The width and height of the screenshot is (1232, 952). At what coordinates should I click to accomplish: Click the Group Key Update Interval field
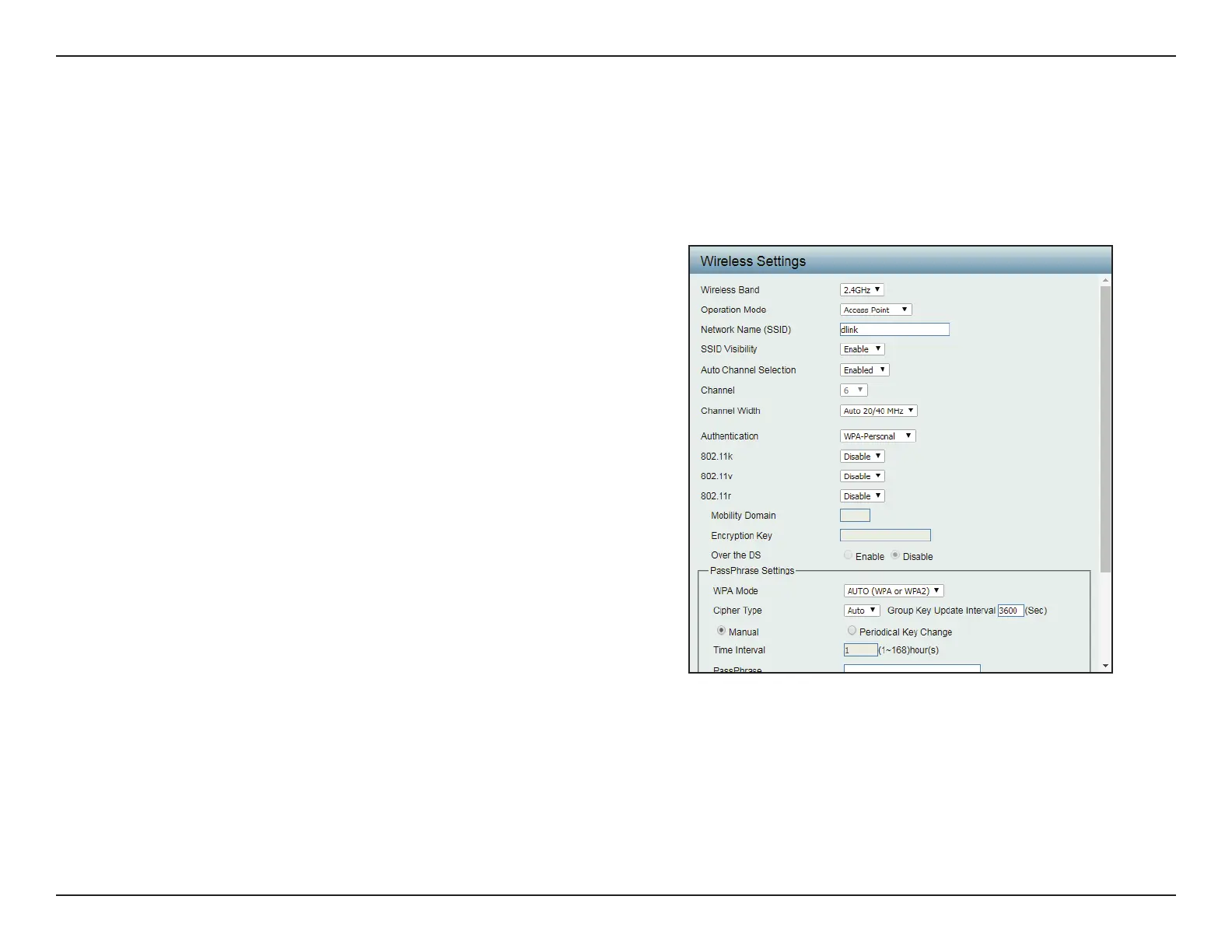(1010, 611)
